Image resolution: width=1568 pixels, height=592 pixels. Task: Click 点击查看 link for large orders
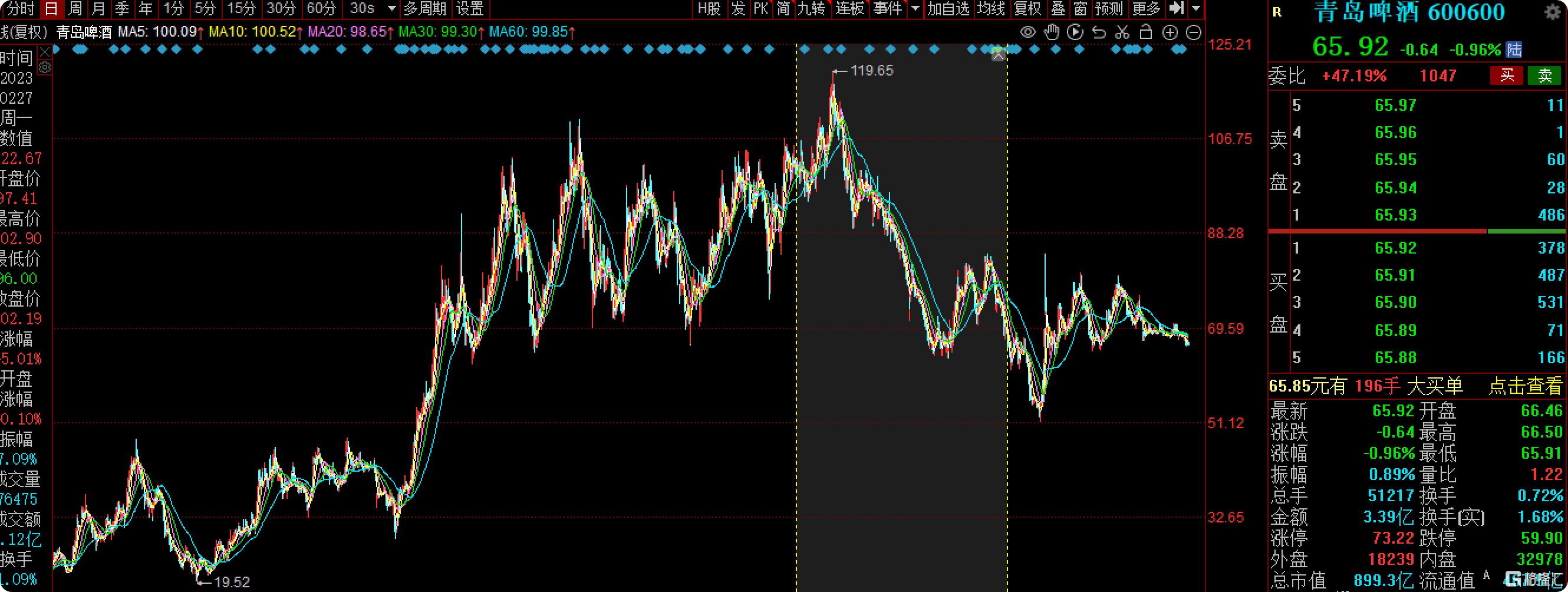pyautogui.click(x=1525, y=386)
